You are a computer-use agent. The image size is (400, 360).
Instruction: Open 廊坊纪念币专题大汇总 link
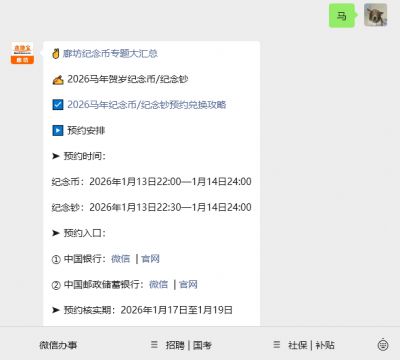[x=110, y=53]
